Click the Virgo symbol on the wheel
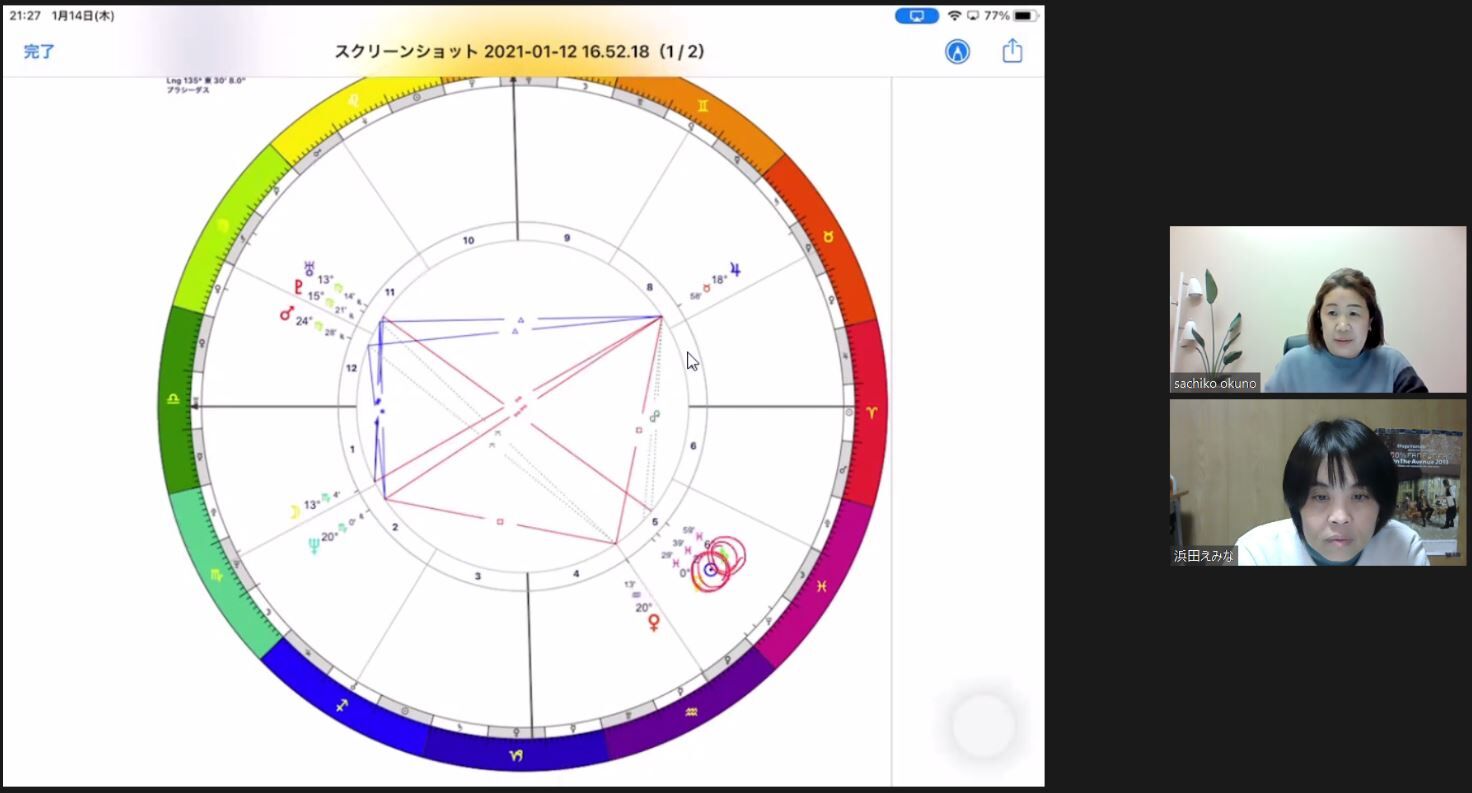 (221, 224)
